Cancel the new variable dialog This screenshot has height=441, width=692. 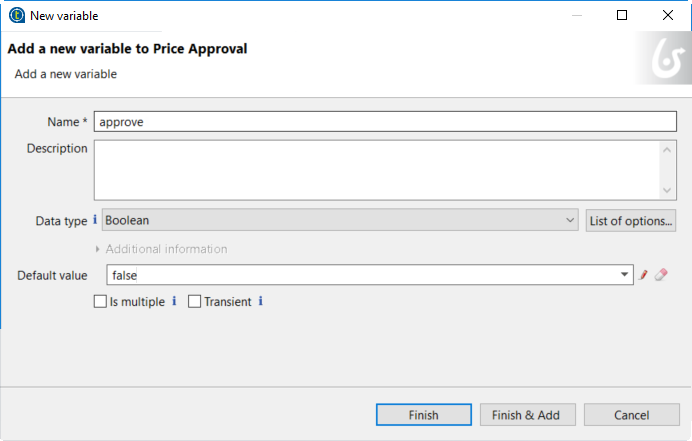[631, 415]
